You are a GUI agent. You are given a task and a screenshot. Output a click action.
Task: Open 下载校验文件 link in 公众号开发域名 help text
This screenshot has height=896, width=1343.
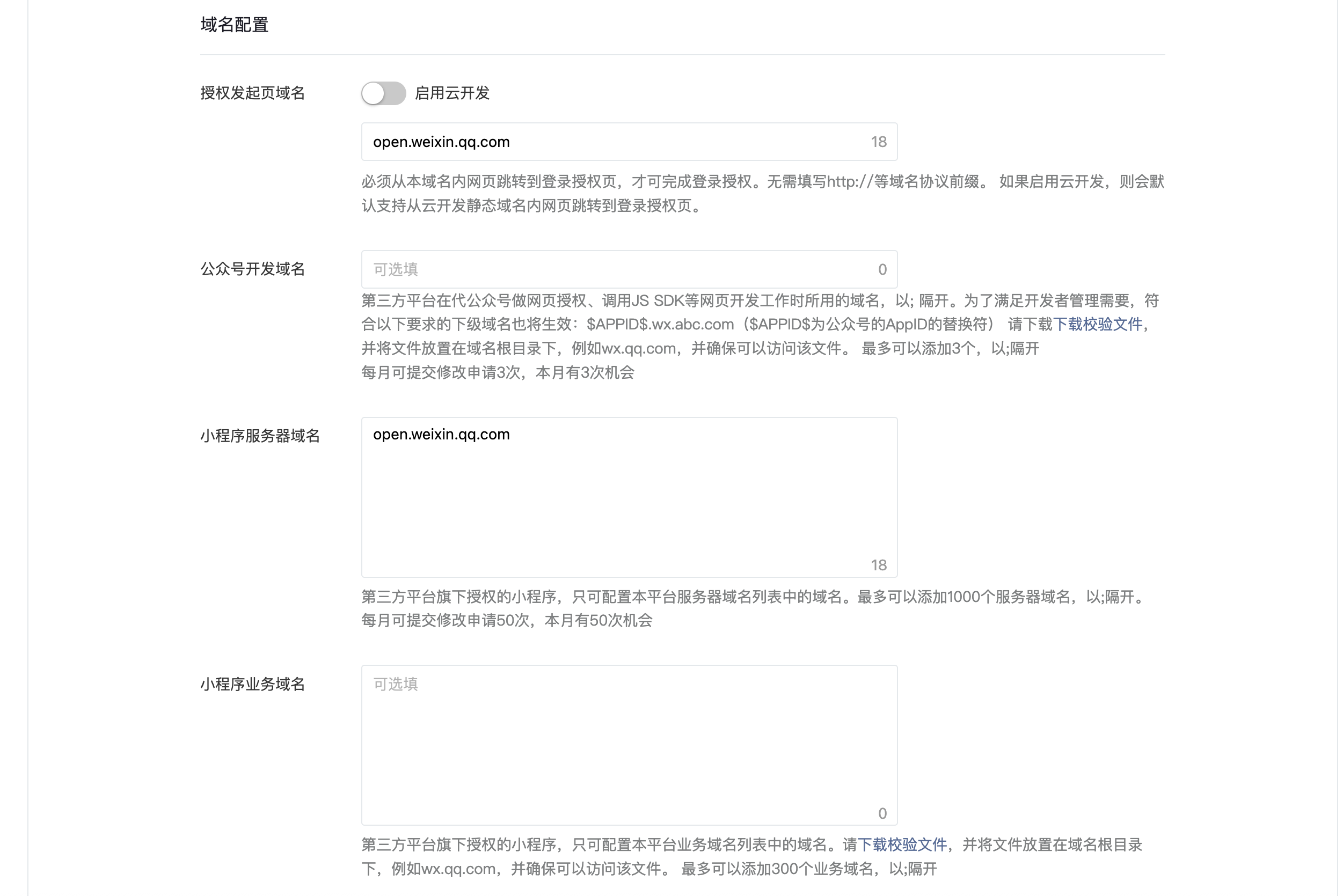[x=1097, y=325]
